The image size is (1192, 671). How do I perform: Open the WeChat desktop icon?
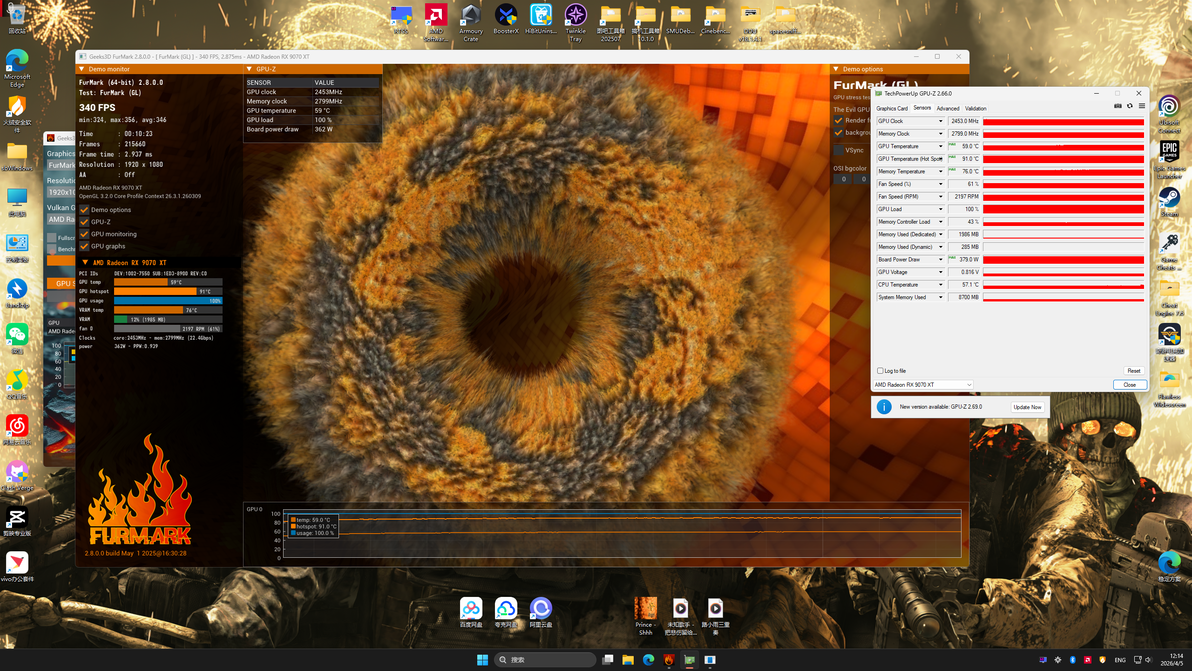[17, 339]
